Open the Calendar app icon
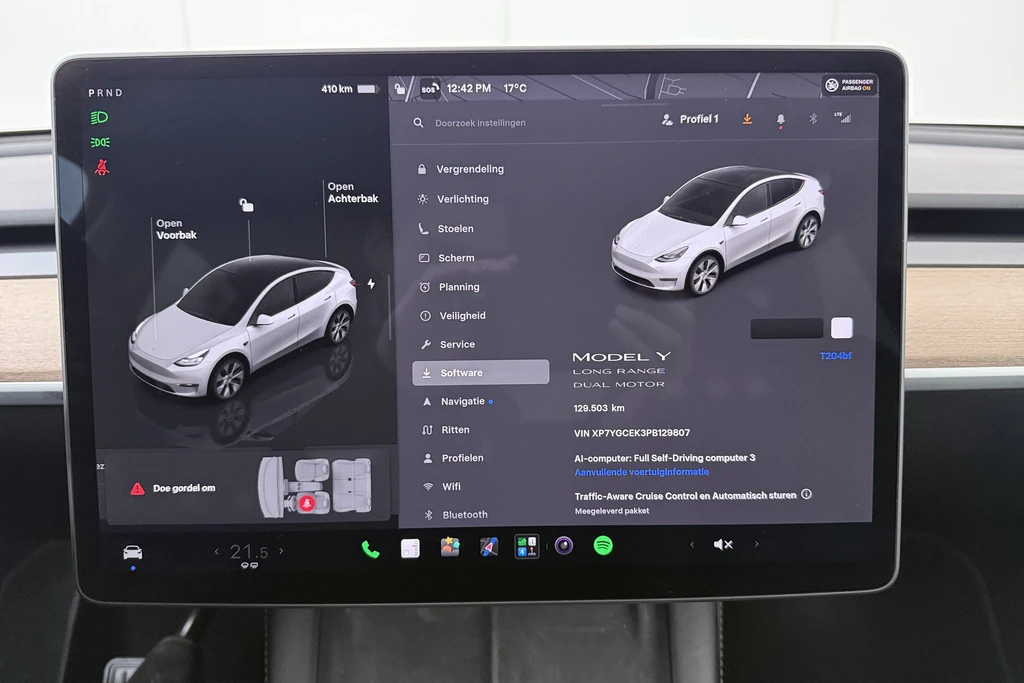Screen dimensions: 1024x683 click(x=410, y=548)
